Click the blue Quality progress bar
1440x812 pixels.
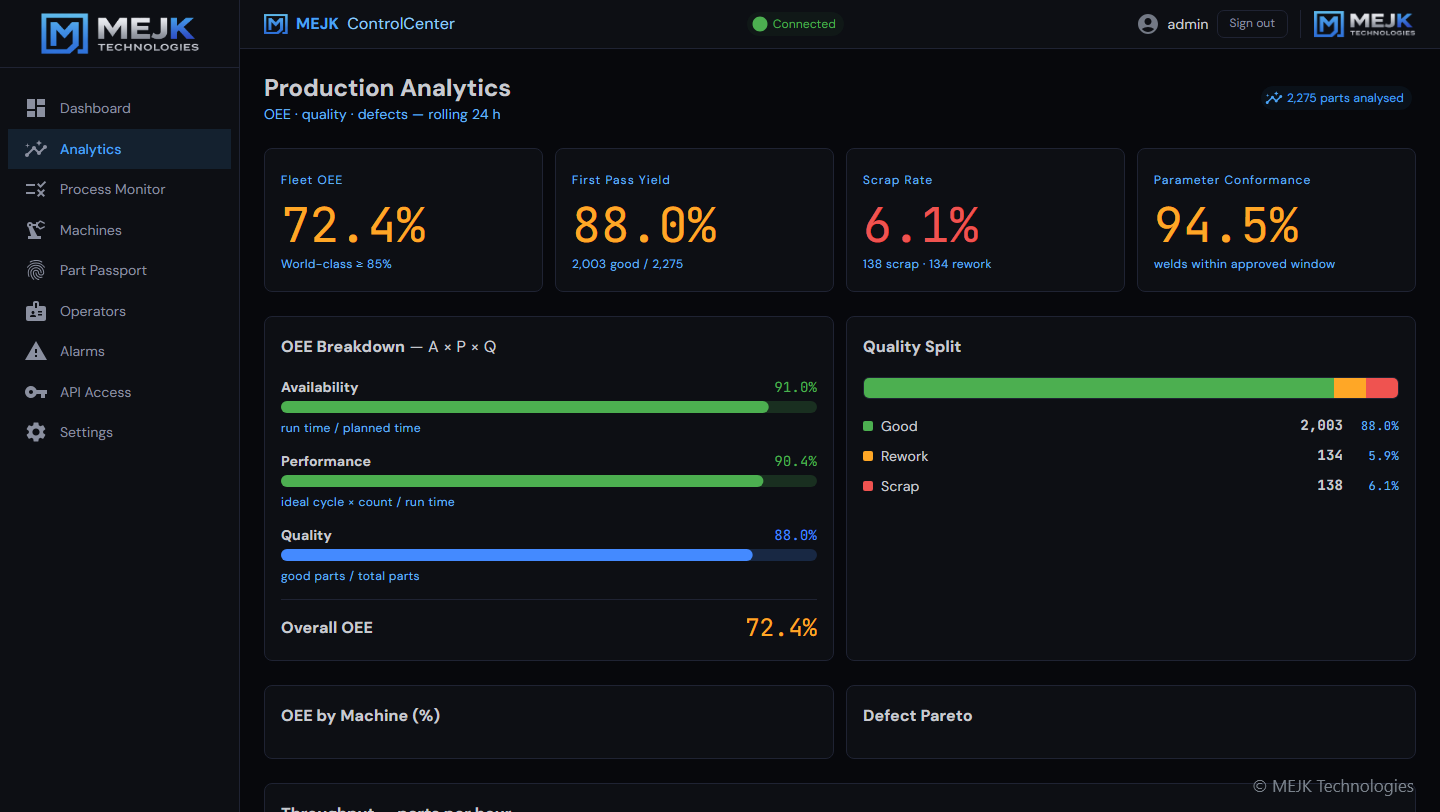pos(549,555)
